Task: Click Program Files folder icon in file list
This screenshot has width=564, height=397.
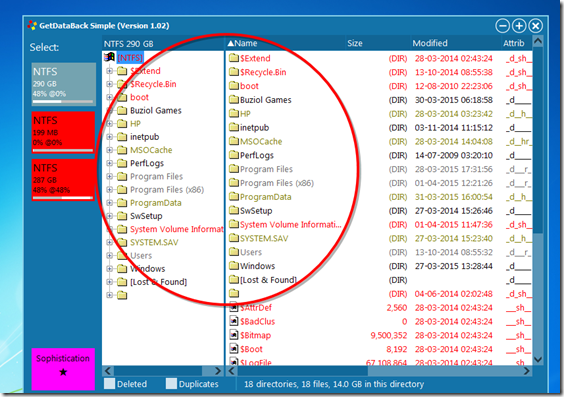Action: (x=234, y=169)
